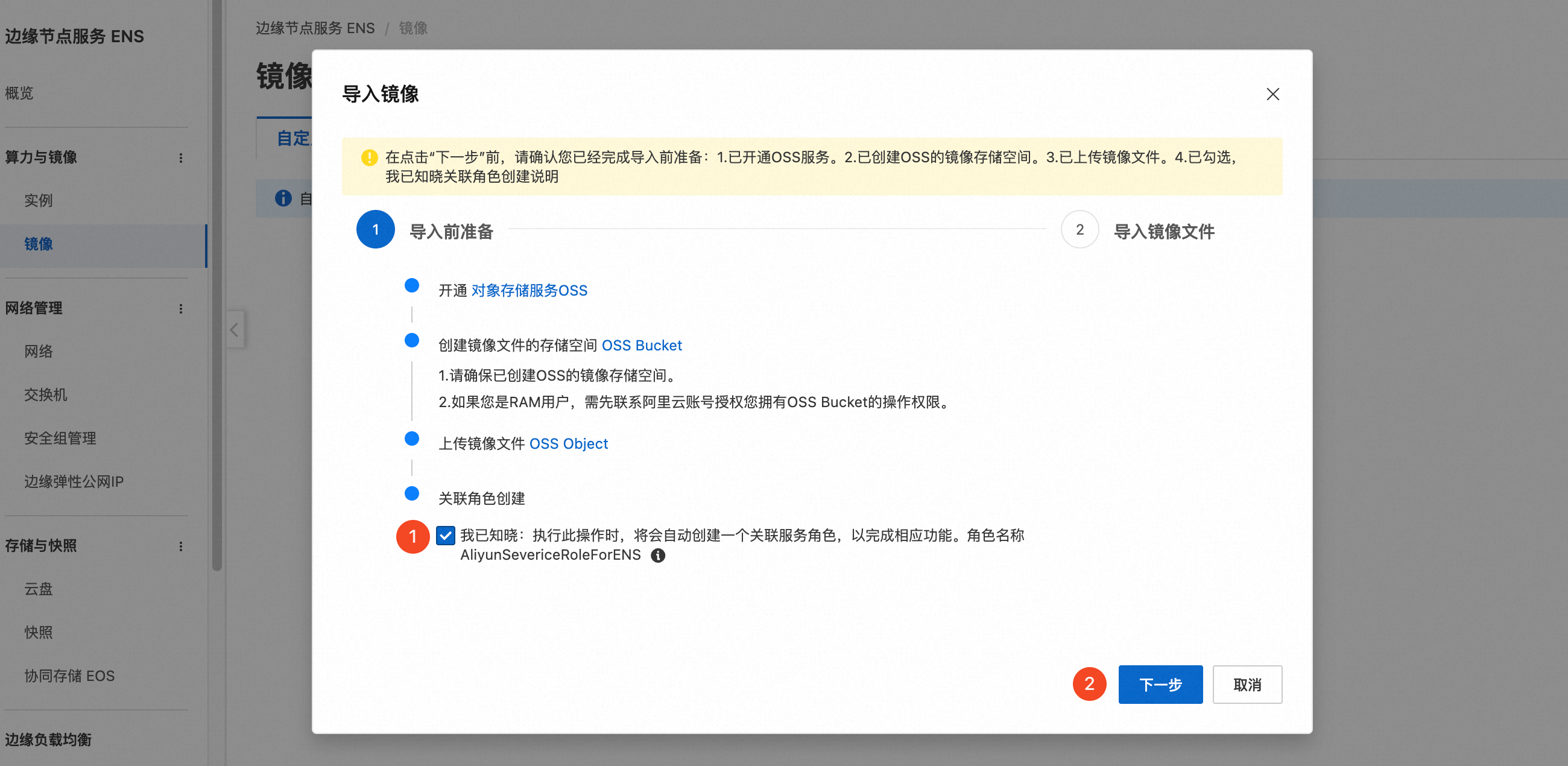Click the blue info icon behind dialog
This screenshot has width=1568, height=766.
pyautogui.click(x=283, y=198)
